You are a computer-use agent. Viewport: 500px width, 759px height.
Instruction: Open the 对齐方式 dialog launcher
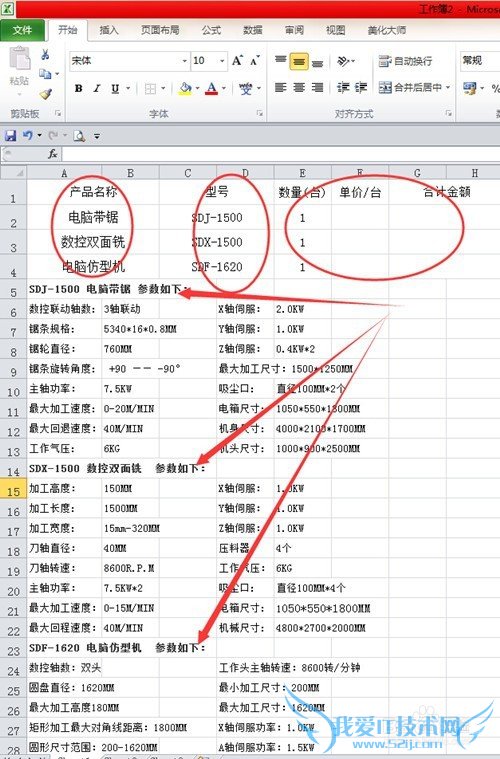click(448, 114)
